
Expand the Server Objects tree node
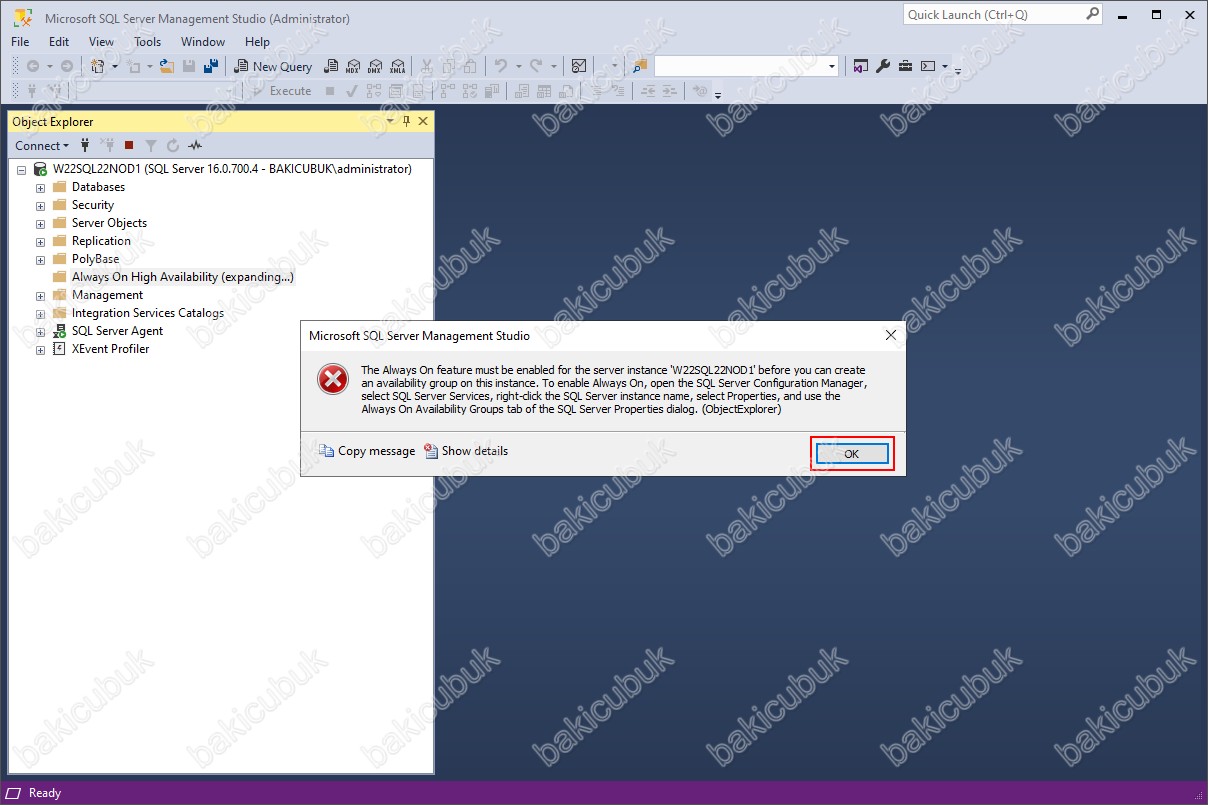click(x=41, y=224)
